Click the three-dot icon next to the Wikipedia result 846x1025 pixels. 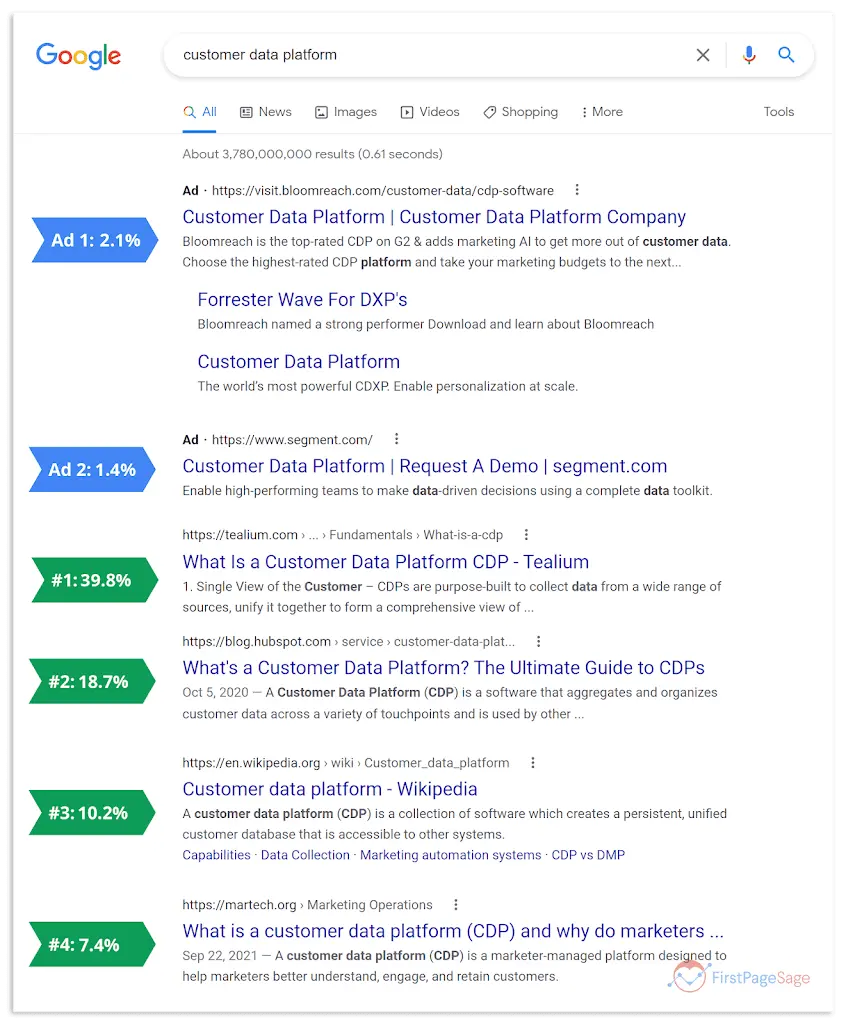pyautogui.click(x=533, y=762)
